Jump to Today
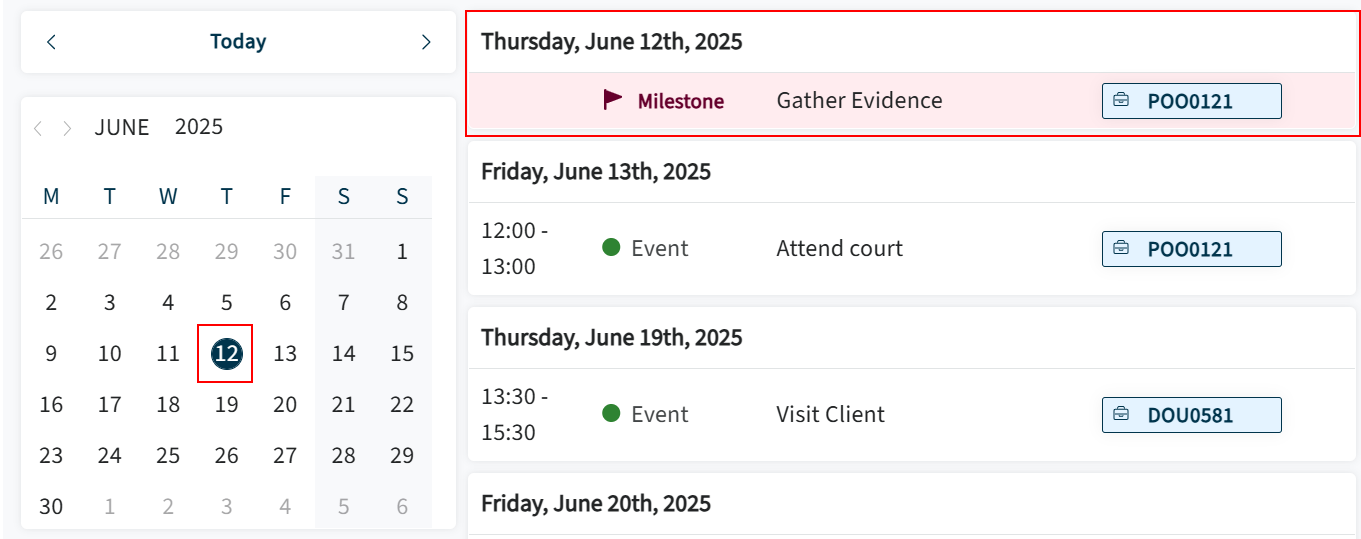Screen dimensions: 1361x539 pos(238,42)
